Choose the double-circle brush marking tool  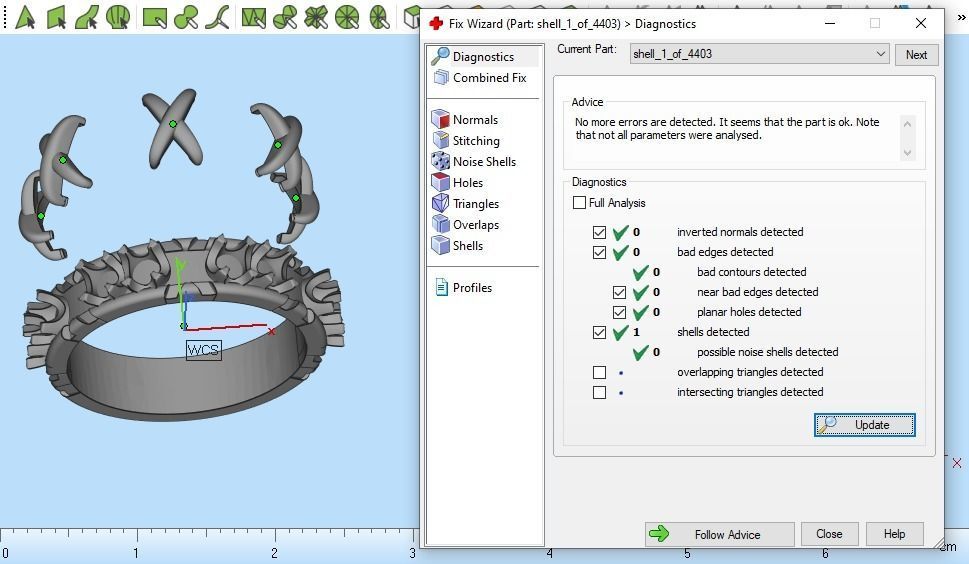tap(186, 17)
